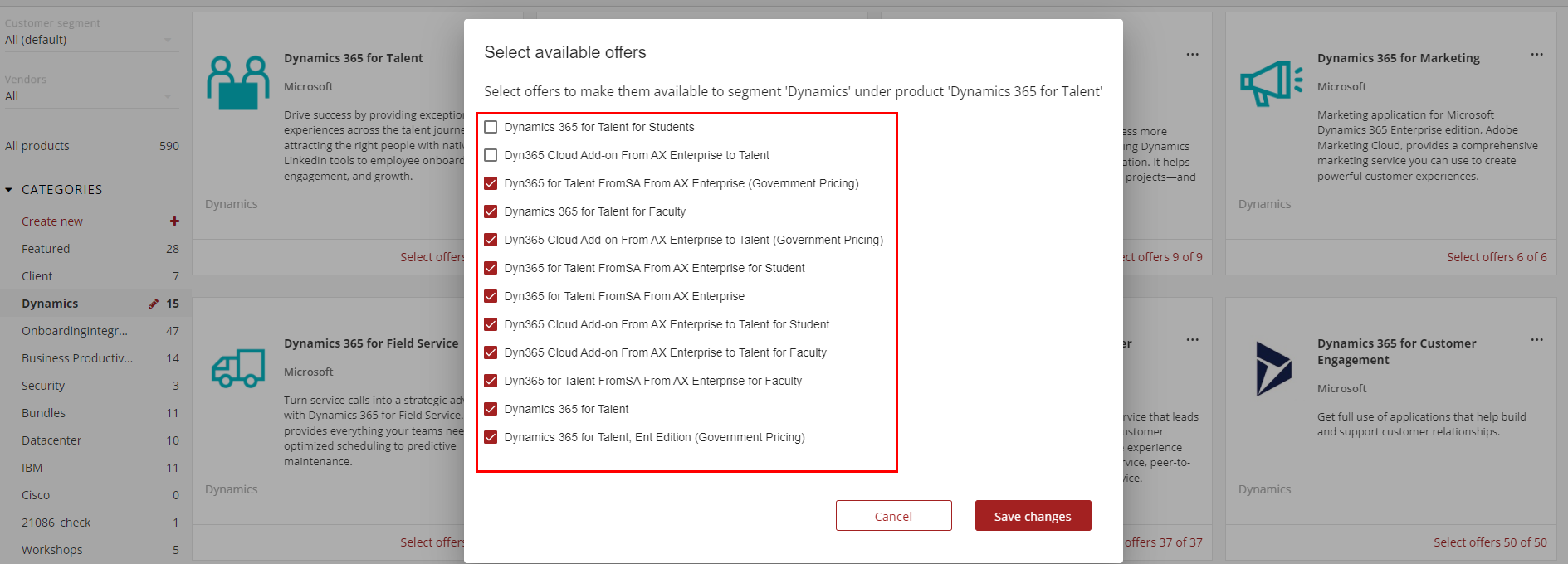Click the pencil edit icon for Dynamics category

tap(154, 304)
